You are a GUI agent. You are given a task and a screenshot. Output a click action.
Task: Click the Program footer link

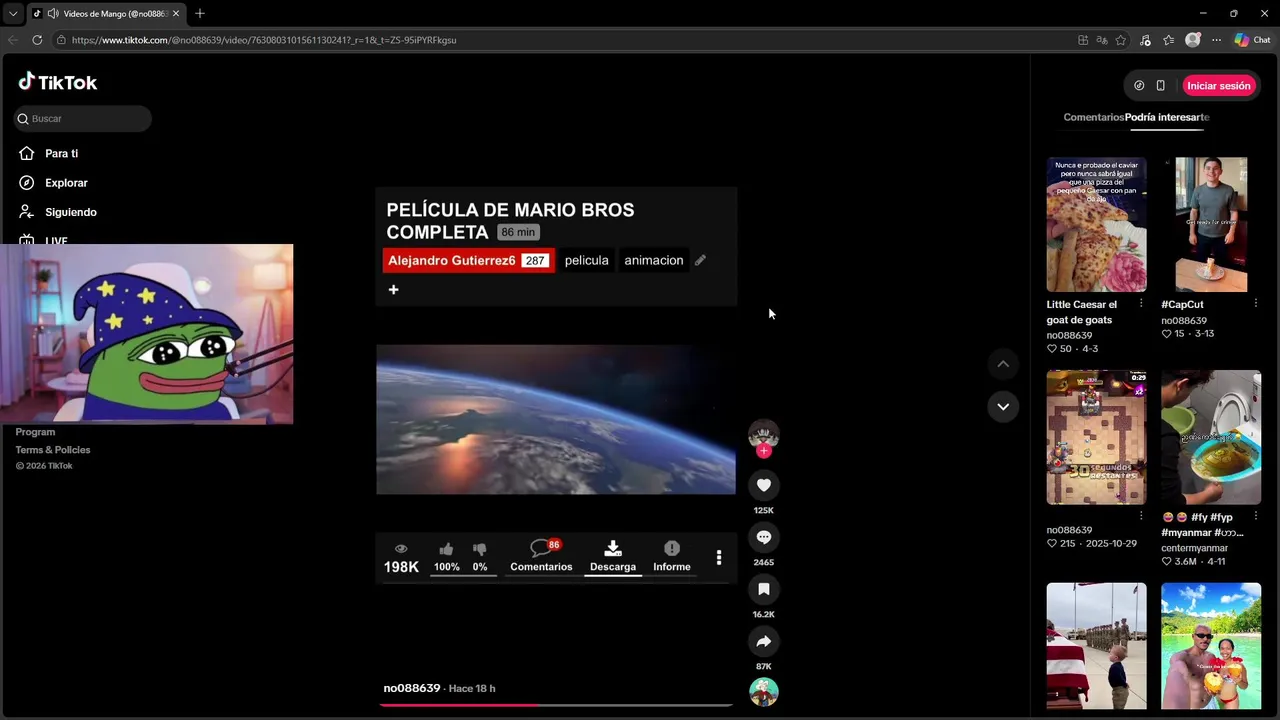[x=35, y=432]
